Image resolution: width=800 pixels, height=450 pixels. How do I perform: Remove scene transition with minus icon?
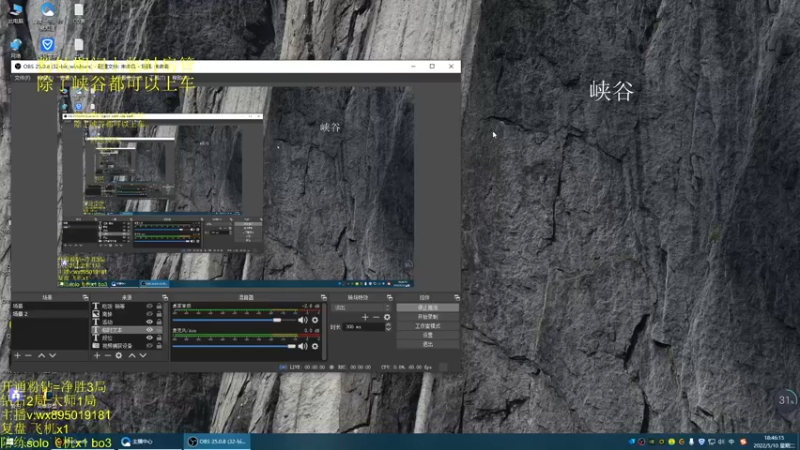376,317
